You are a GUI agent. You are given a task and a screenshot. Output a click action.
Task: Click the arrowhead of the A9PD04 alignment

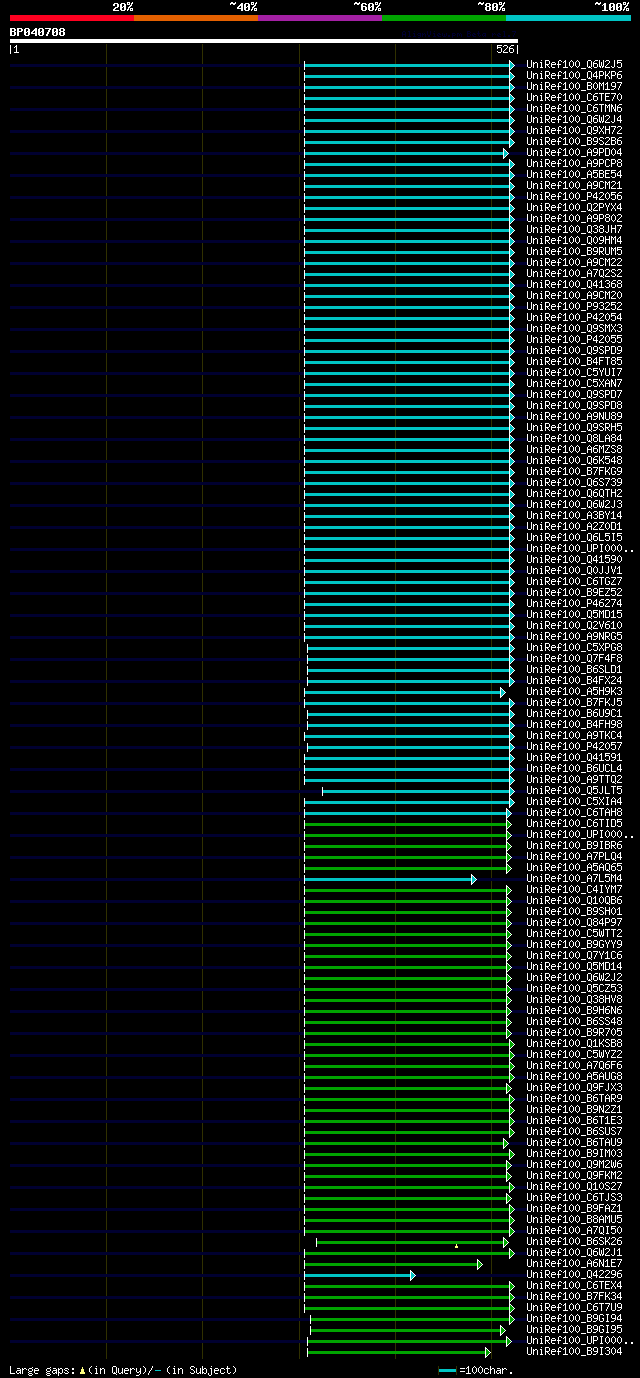[x=506, y=153]
